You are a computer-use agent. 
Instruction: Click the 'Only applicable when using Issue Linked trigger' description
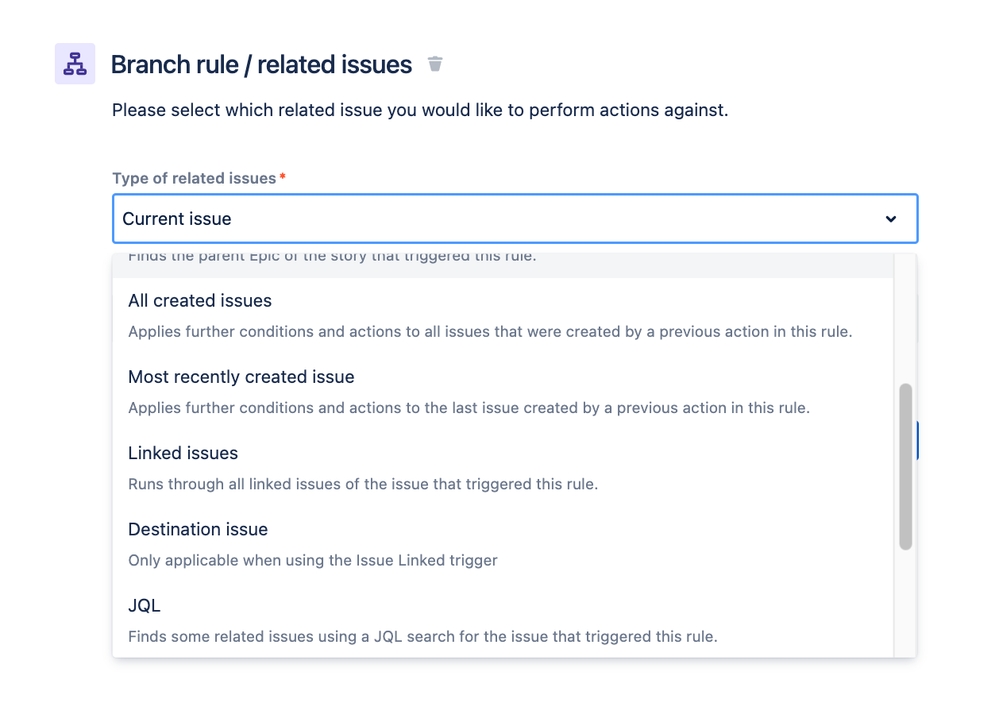[312, 560]
